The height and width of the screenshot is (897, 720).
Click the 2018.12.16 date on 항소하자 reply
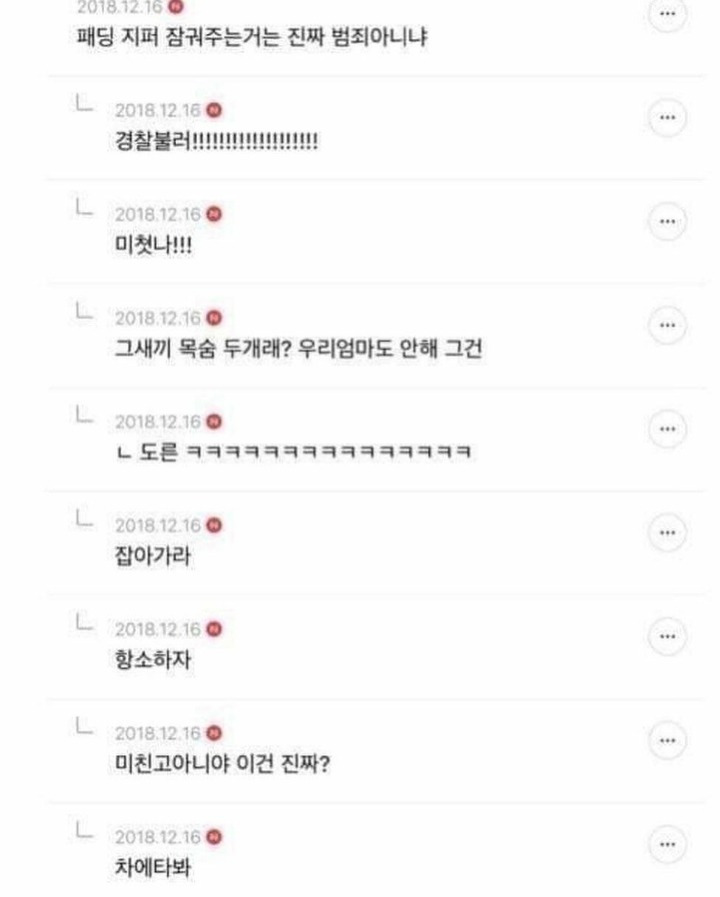[158, 629]
